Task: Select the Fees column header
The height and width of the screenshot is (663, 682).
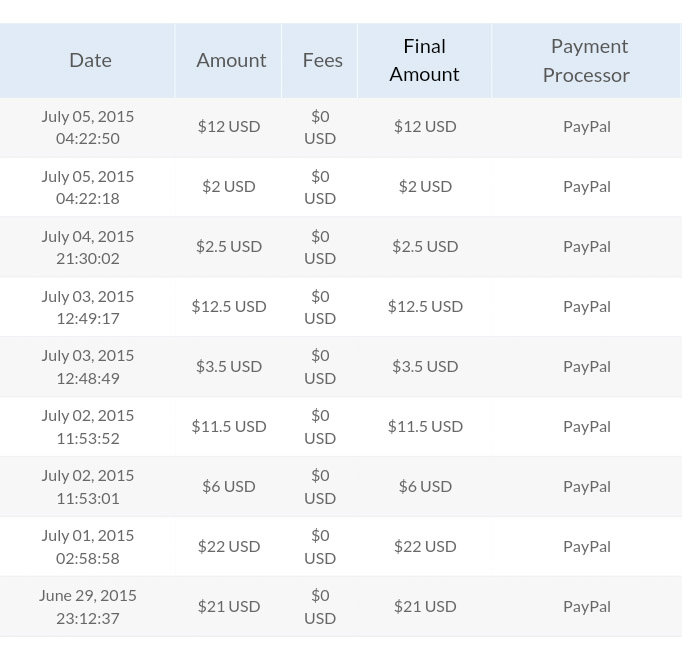Action: (322, 60)
